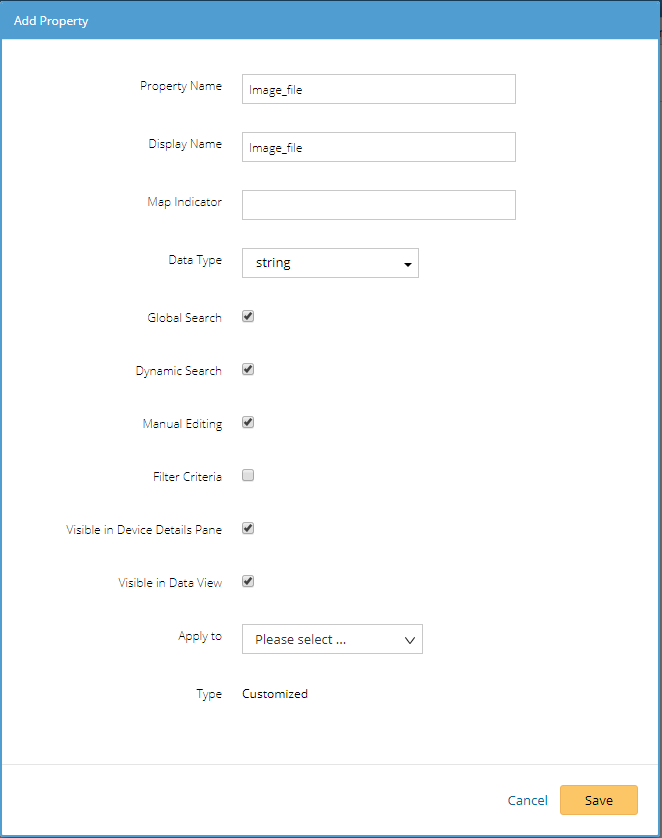
Task: Click the empty Map Indicator field
Action: (x=378, y=205)
